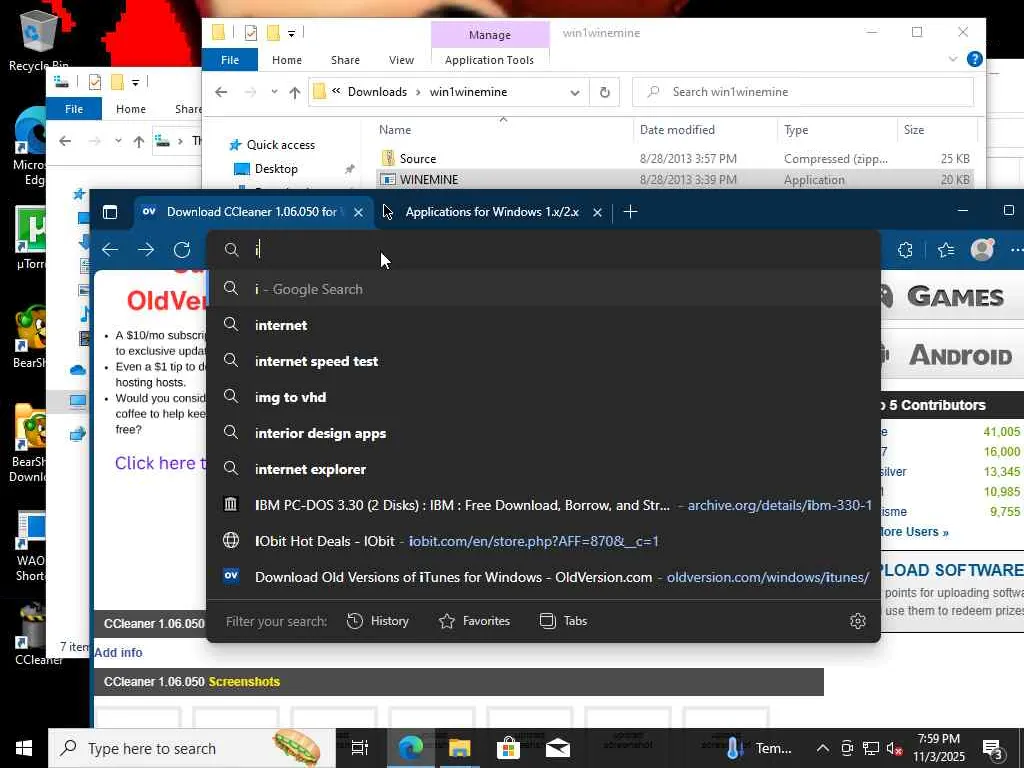Open Edge favorites star icon
This screenshot has width=1024, height=768.
click(x=946, y=249)
